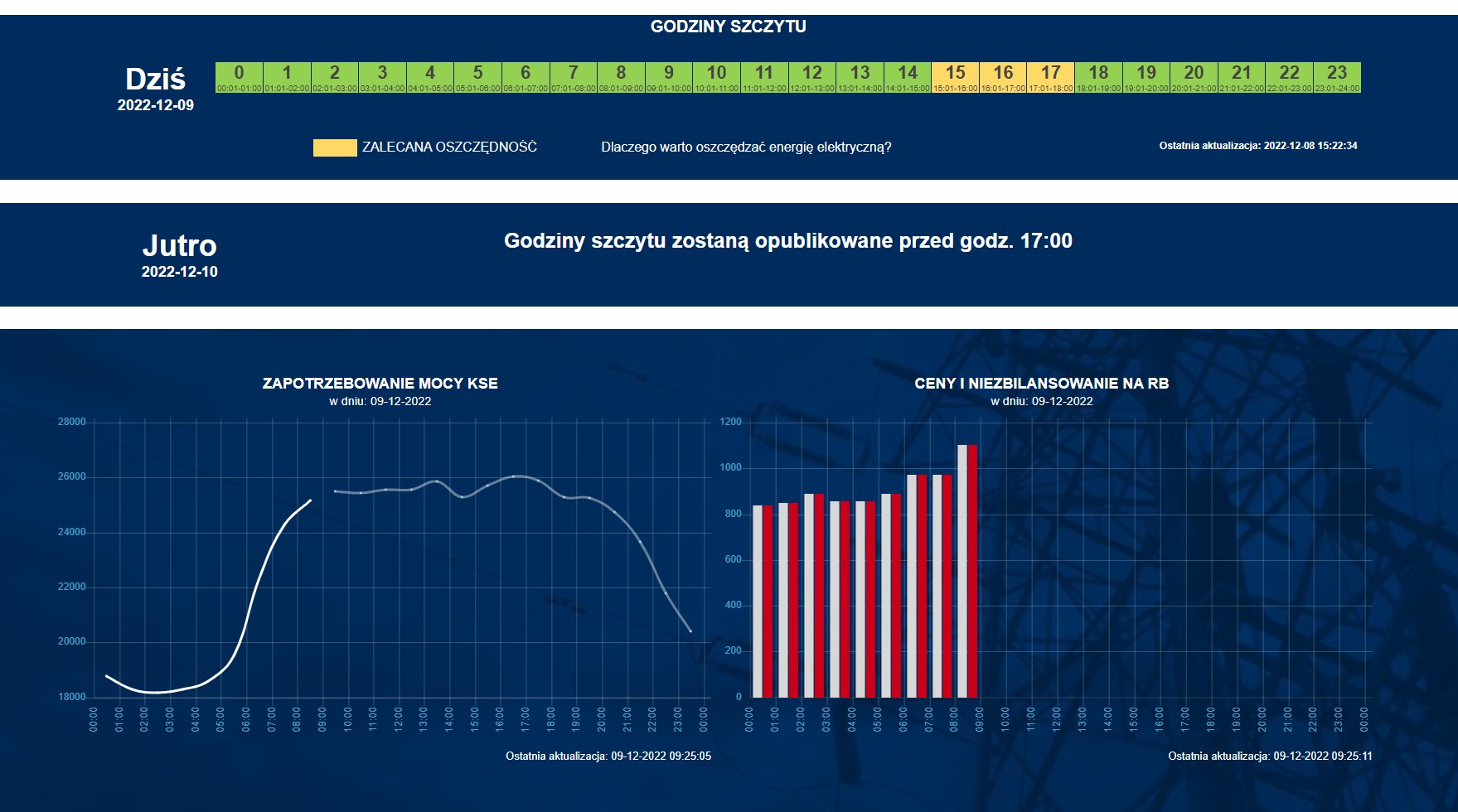Click the 'Dziś' heading
Screen dimensions: 1458x812
click(x=155, y=80)
